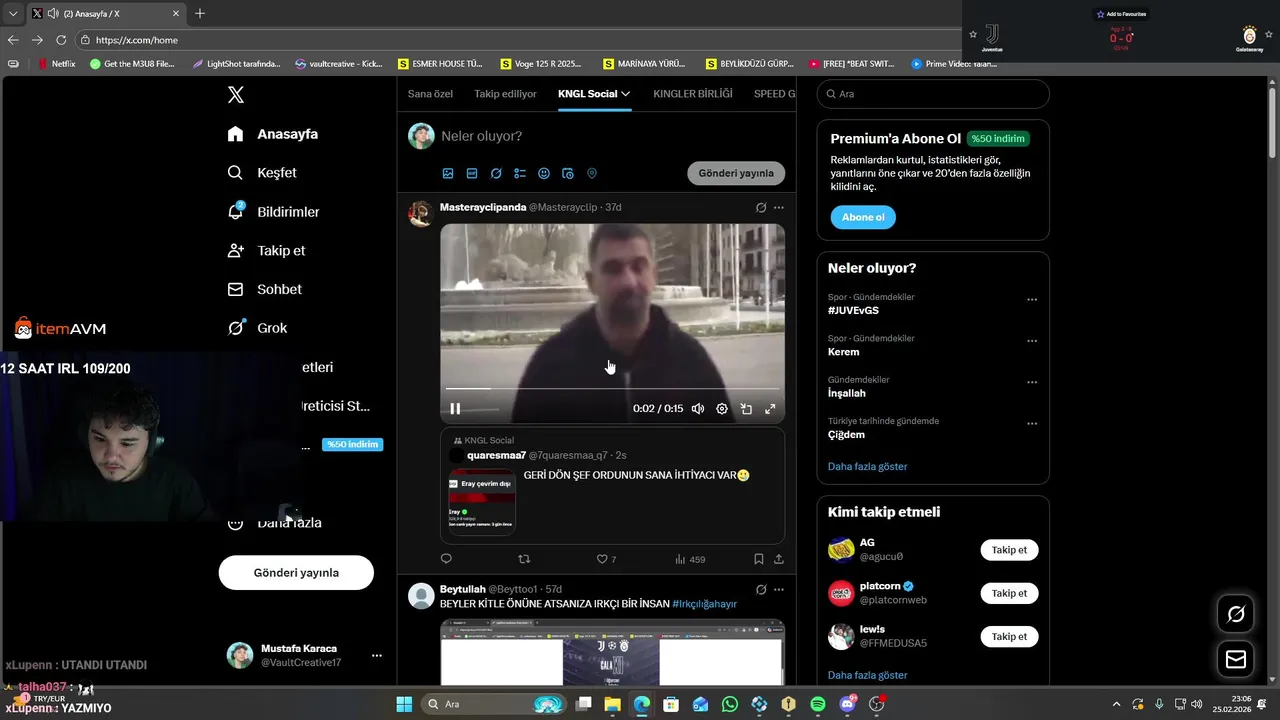Open the #JUVEvGS trending topic
Screen dimensions: 1280x720
coord(853,311)
